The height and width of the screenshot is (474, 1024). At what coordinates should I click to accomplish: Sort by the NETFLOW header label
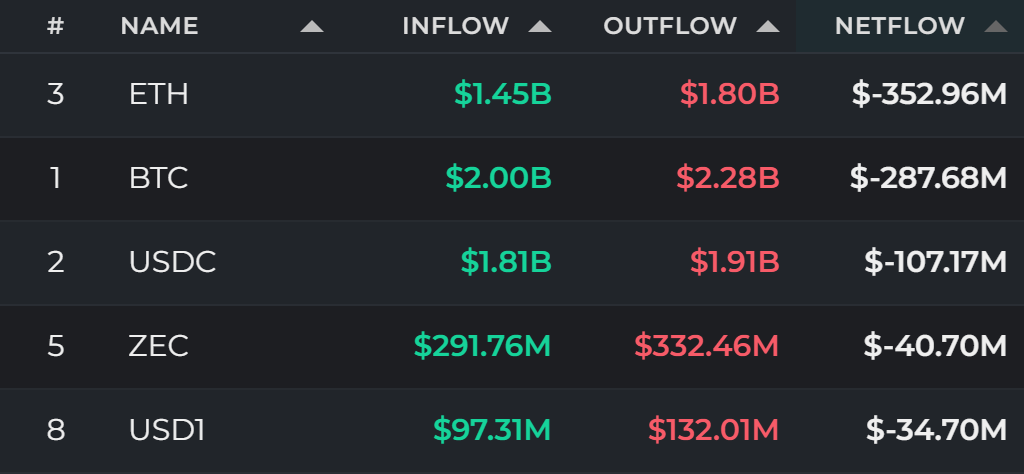click(900, 26)
